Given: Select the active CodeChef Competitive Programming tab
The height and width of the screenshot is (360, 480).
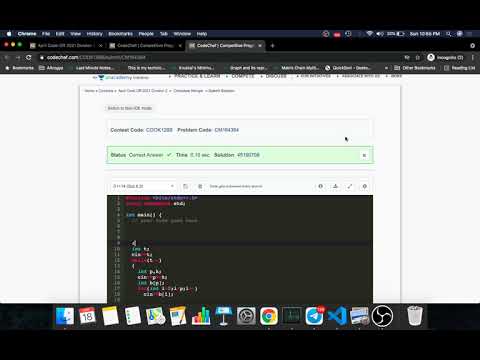Looking at the screenshot, I should click(x=224, y=45).
